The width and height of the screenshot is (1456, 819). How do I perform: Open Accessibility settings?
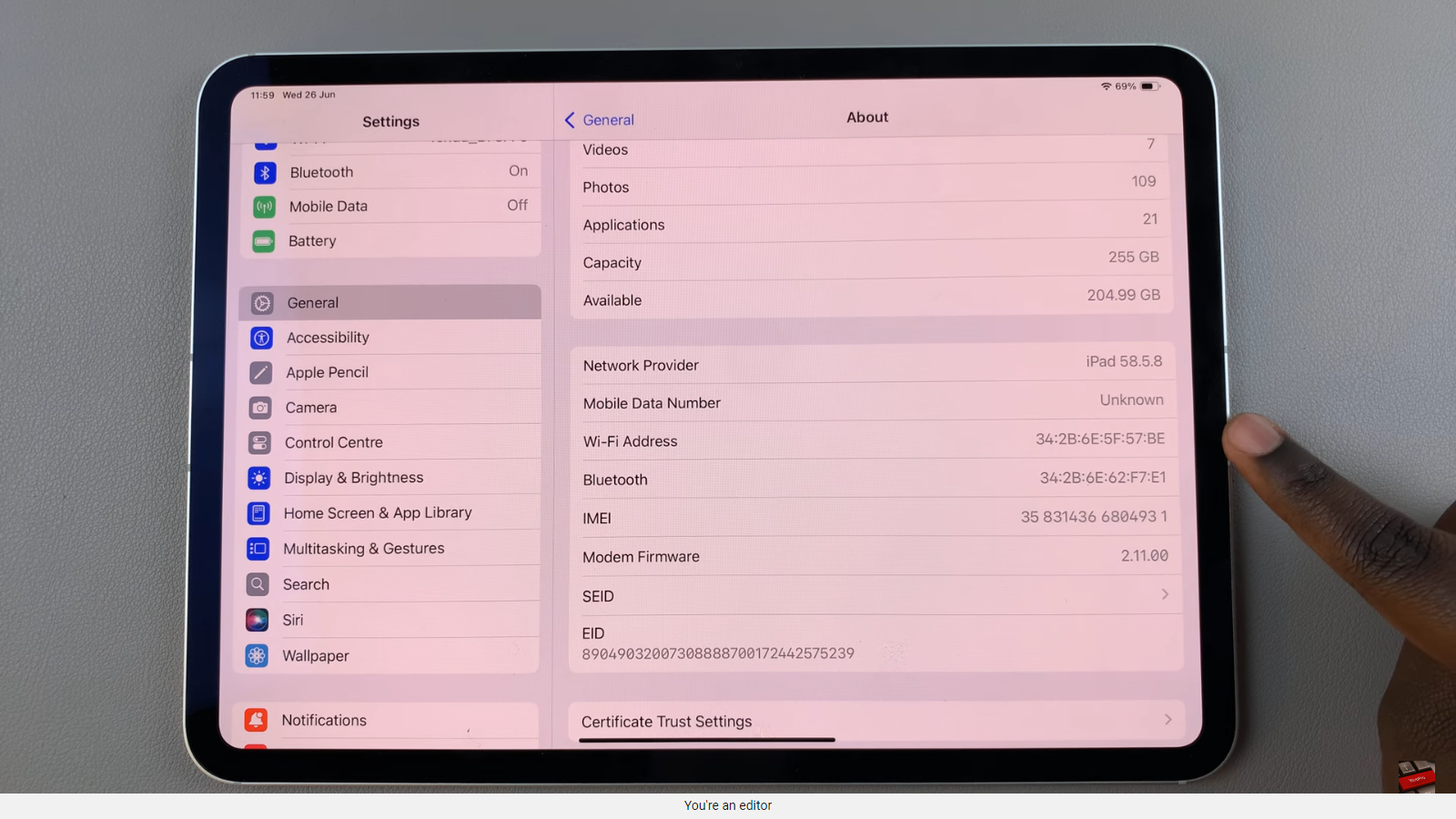pos(389,338)
